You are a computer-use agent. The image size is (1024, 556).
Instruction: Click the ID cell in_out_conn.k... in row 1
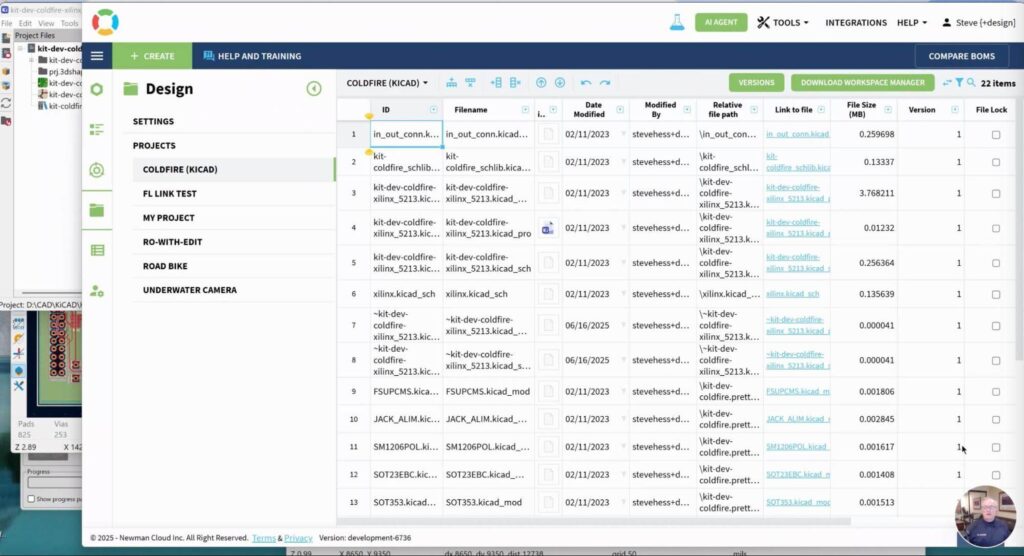coord(406,134)
